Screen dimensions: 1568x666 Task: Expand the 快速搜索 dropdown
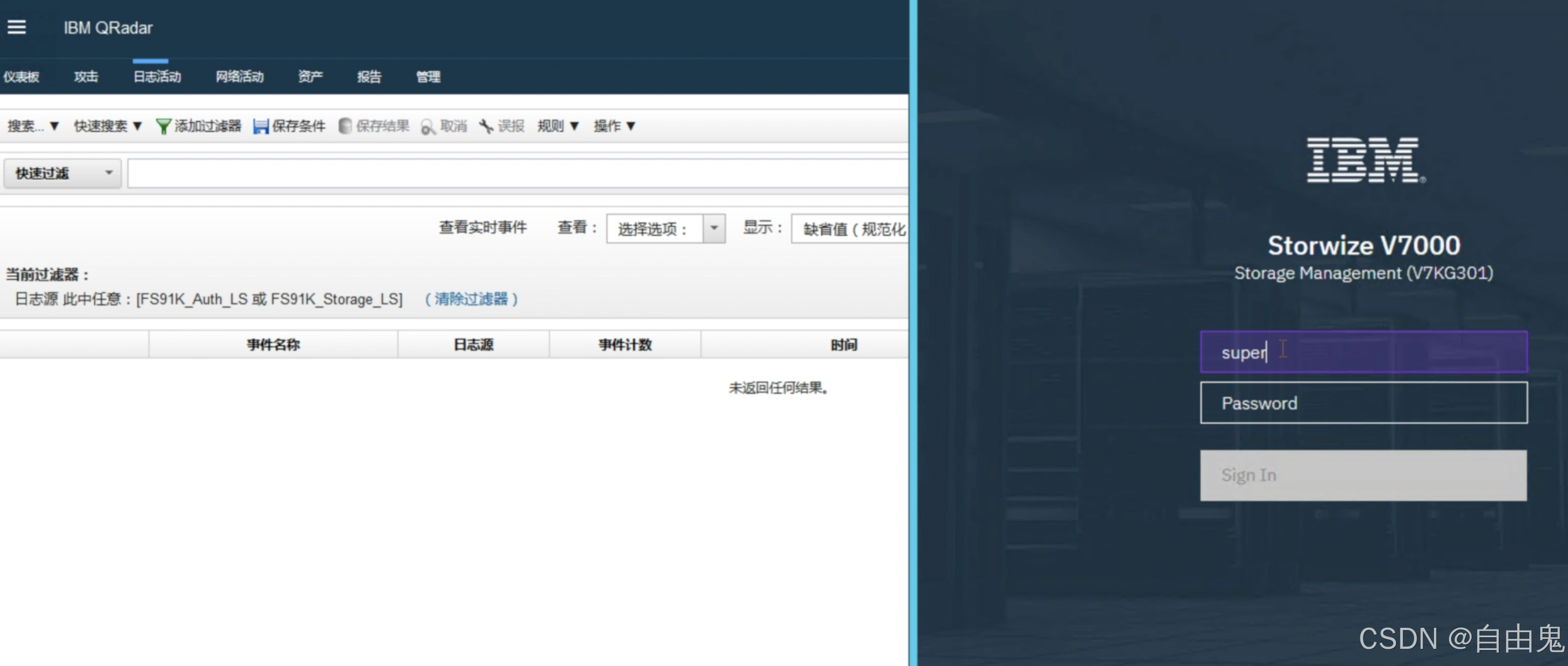click(108, 126)
